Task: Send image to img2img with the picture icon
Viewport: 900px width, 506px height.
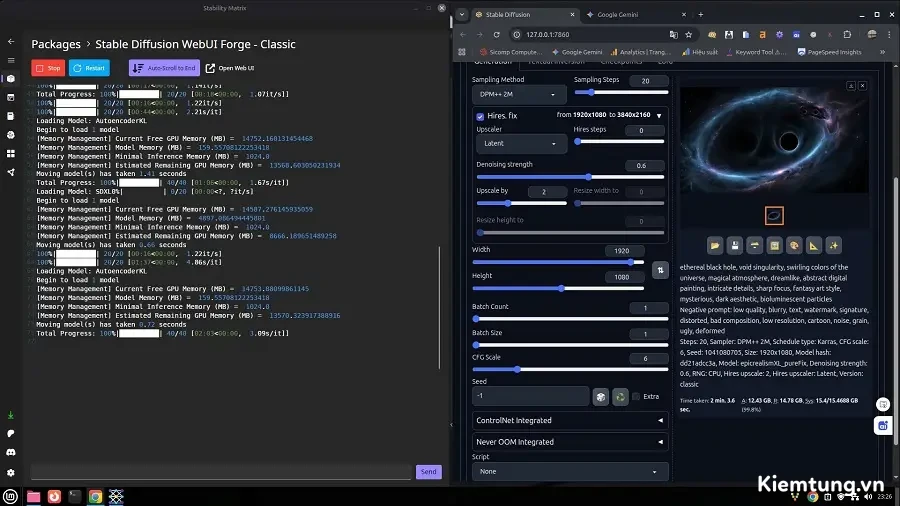Action: [774, 246]
